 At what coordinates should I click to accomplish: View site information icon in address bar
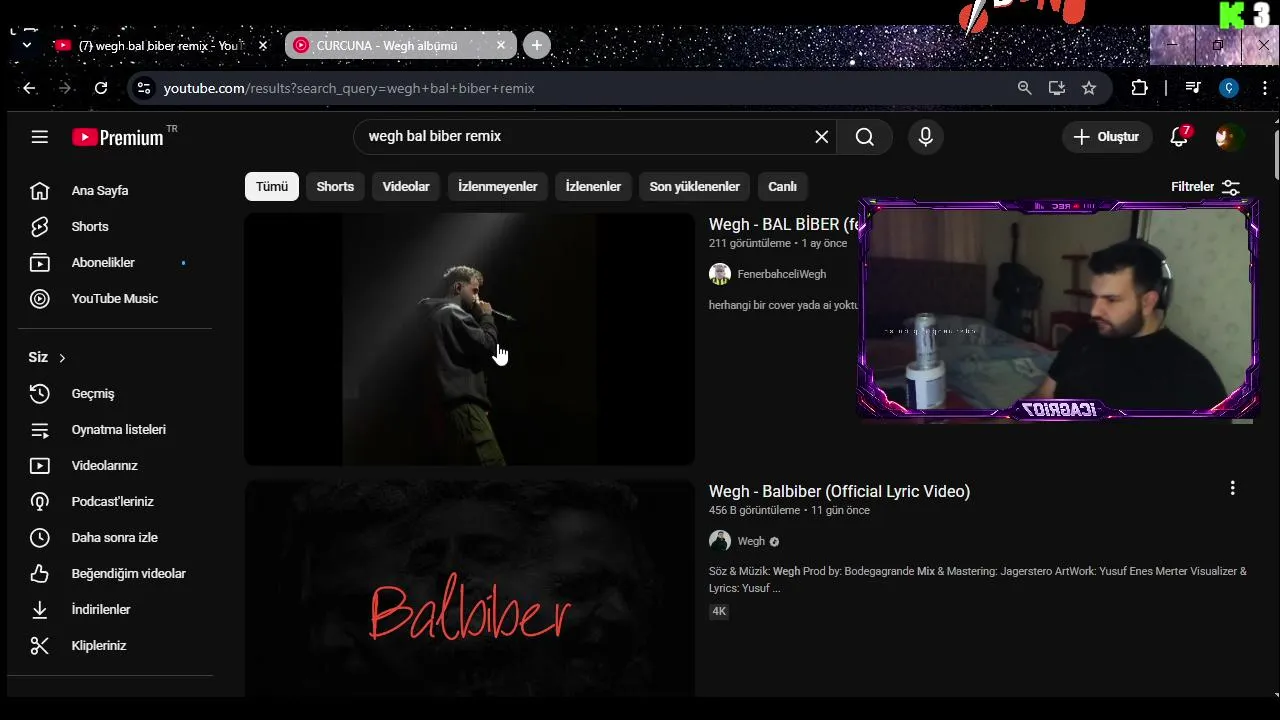(x=144, y=88)
